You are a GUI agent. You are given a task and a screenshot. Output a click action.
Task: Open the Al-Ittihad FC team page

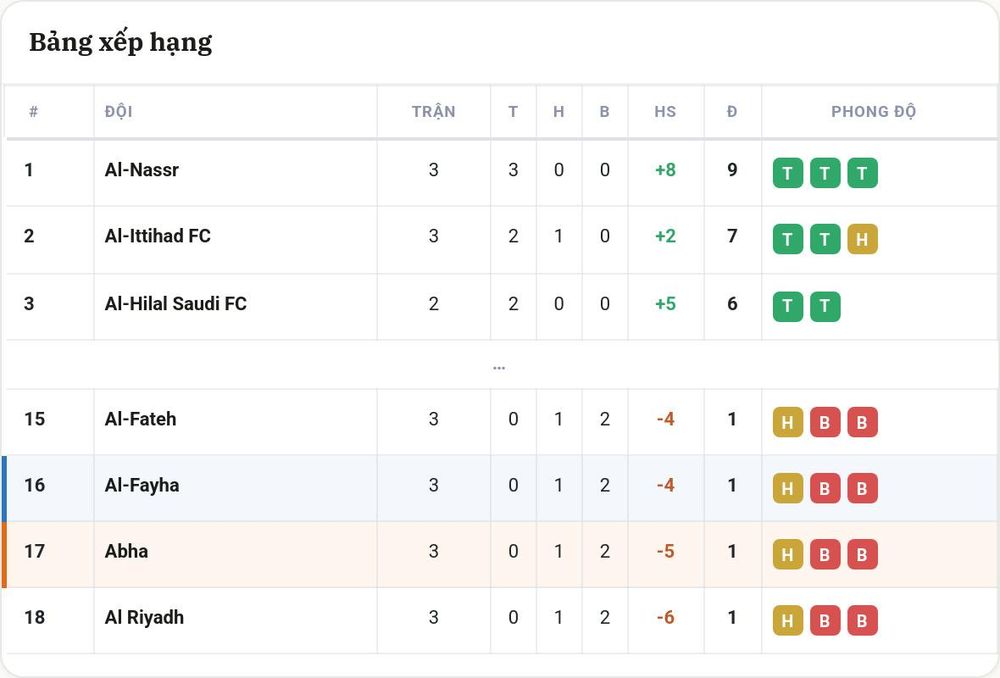coord(158,236)
